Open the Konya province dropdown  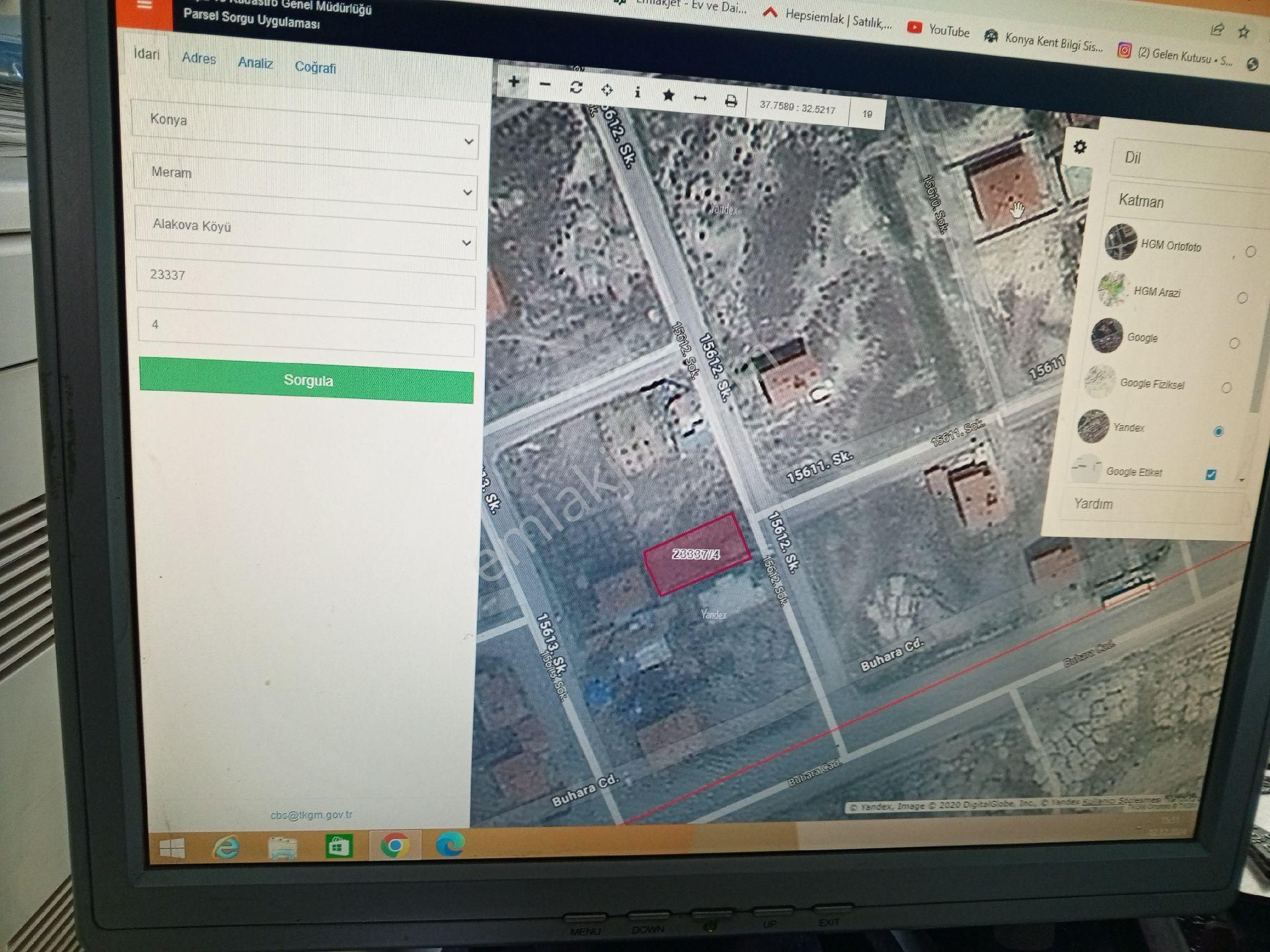coord(305,129)
